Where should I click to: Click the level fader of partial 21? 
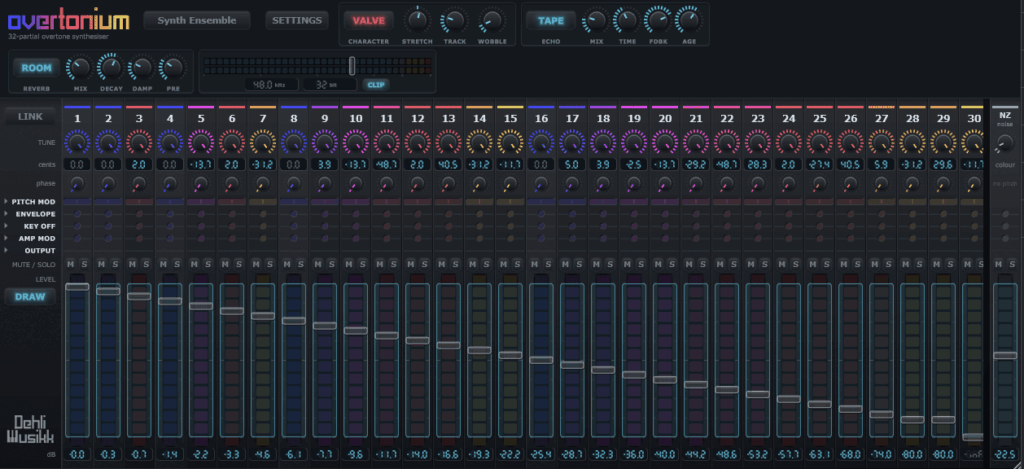point(696,385)
